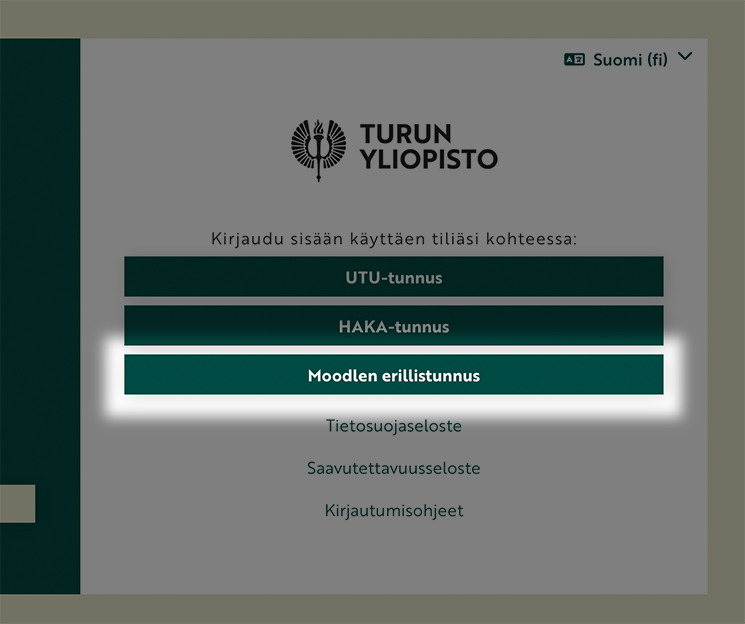
Task: Choose HAKA-tunnus login option
Action: tap(393, 326)
